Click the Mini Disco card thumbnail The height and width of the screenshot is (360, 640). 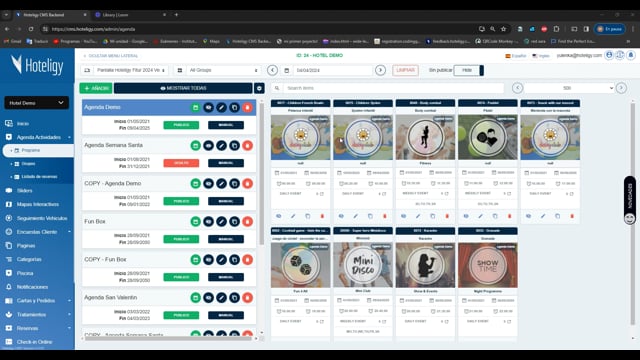click(x=363, y=265)
